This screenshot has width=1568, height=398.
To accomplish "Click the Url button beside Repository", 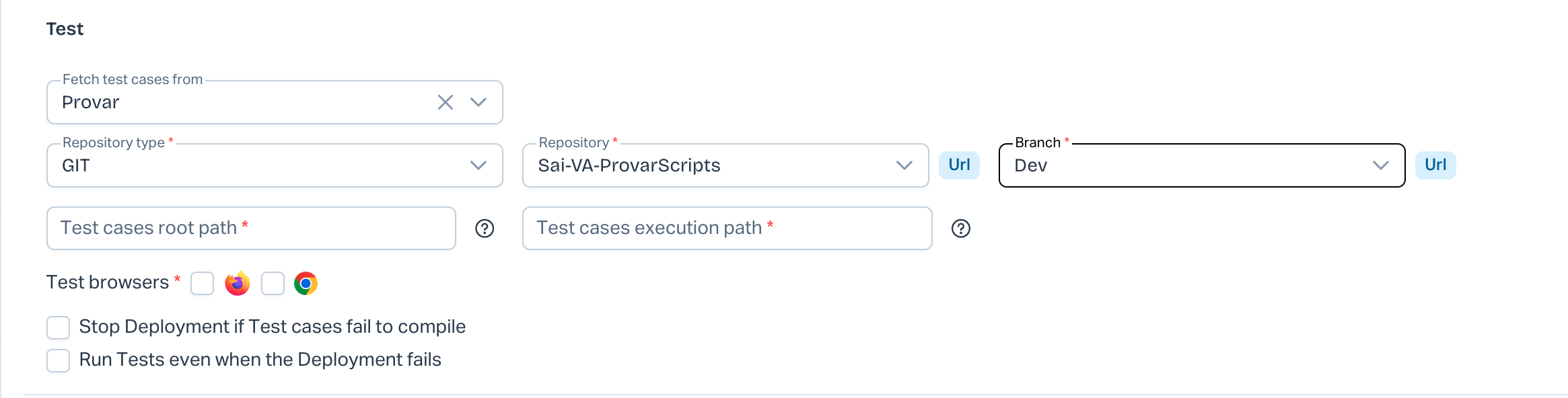I will (959, 165).
